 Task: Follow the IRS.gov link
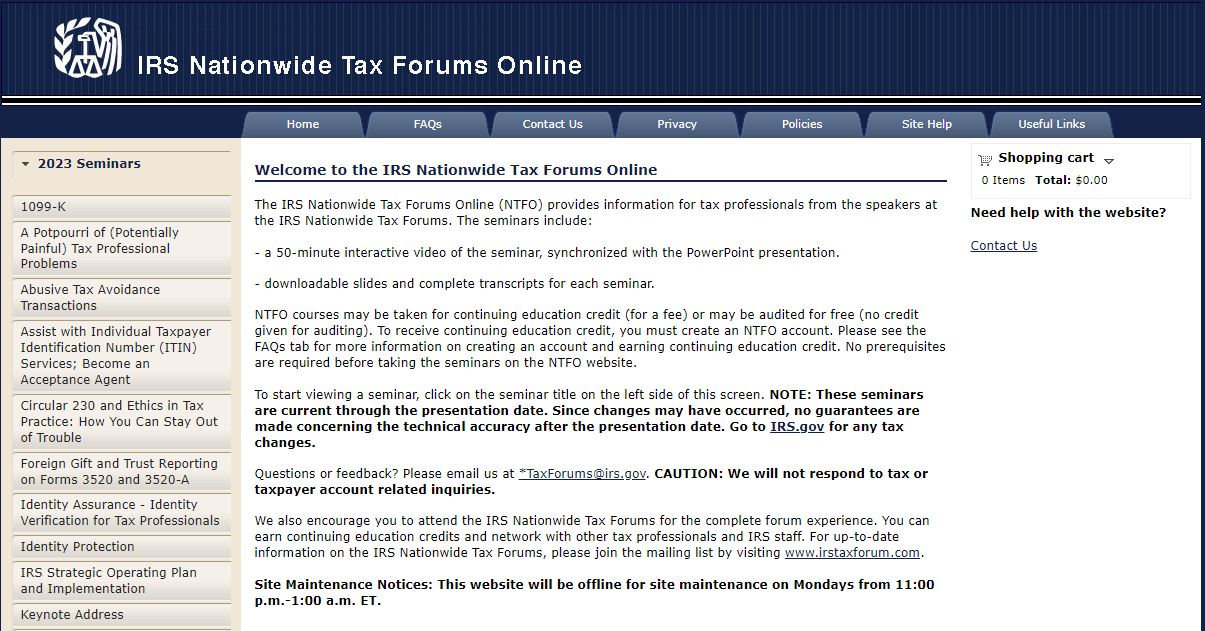coord(797,426)
